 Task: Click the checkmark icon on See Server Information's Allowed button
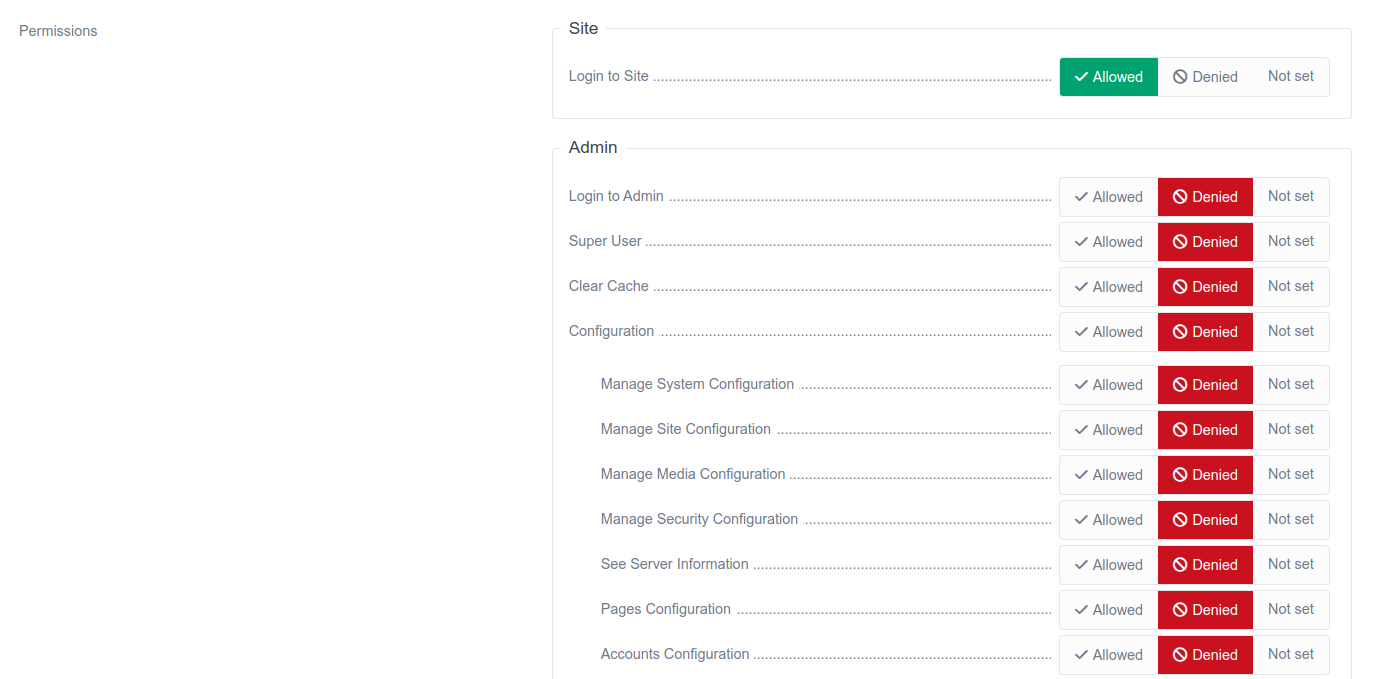coord(1081,565)
